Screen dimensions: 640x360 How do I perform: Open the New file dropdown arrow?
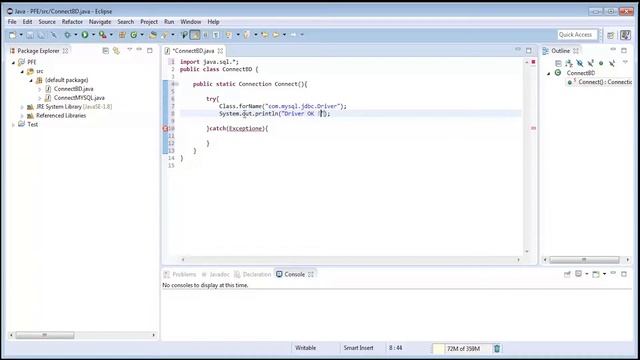coord(21,35)
